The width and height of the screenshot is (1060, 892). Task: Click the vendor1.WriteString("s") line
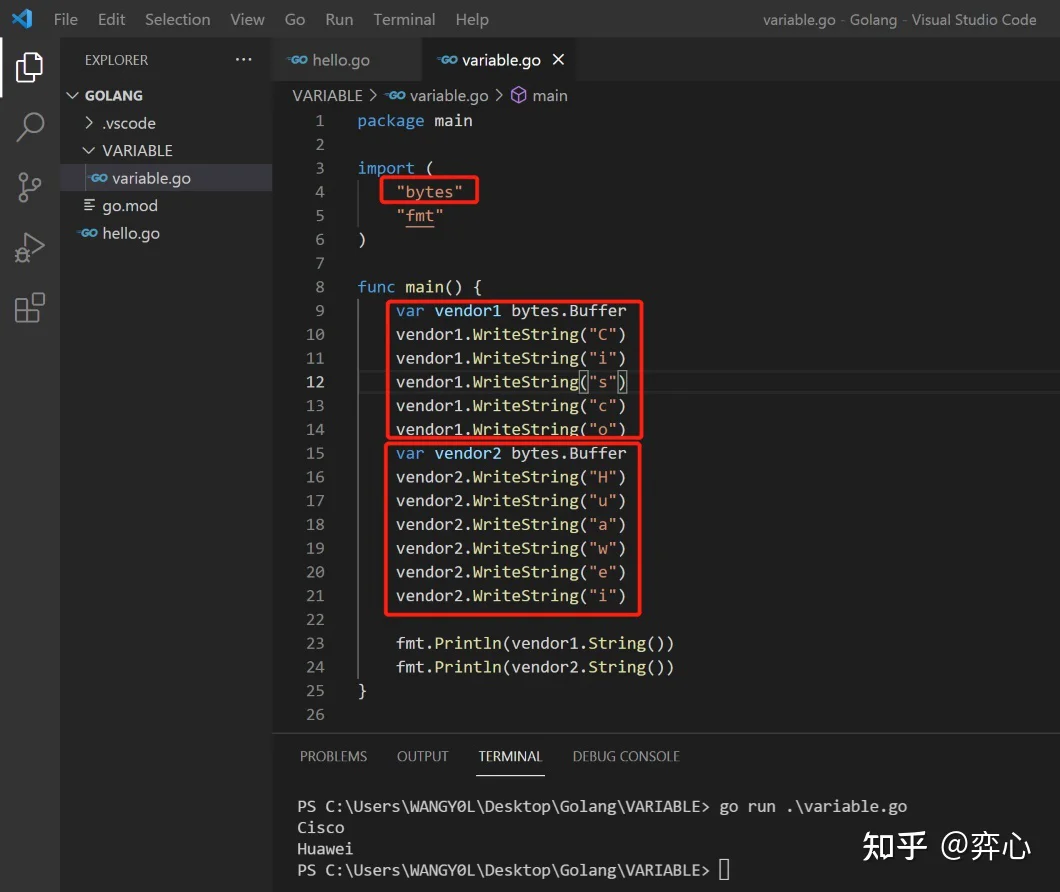pos(511,382)
